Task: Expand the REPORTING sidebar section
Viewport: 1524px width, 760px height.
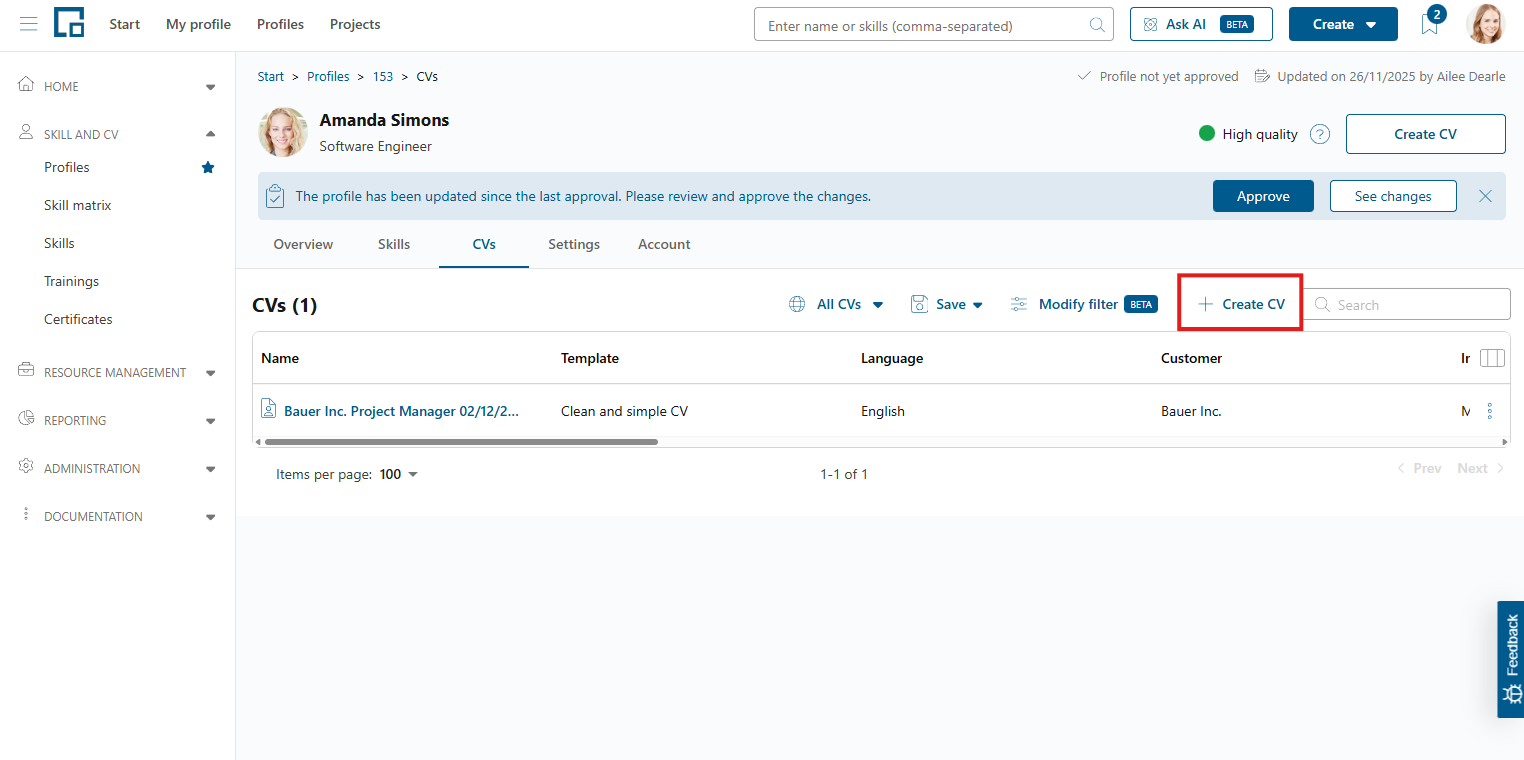Action: 210,421
